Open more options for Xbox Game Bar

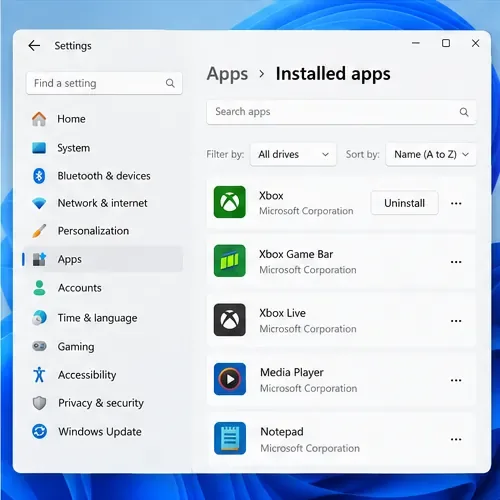point(456,262)
